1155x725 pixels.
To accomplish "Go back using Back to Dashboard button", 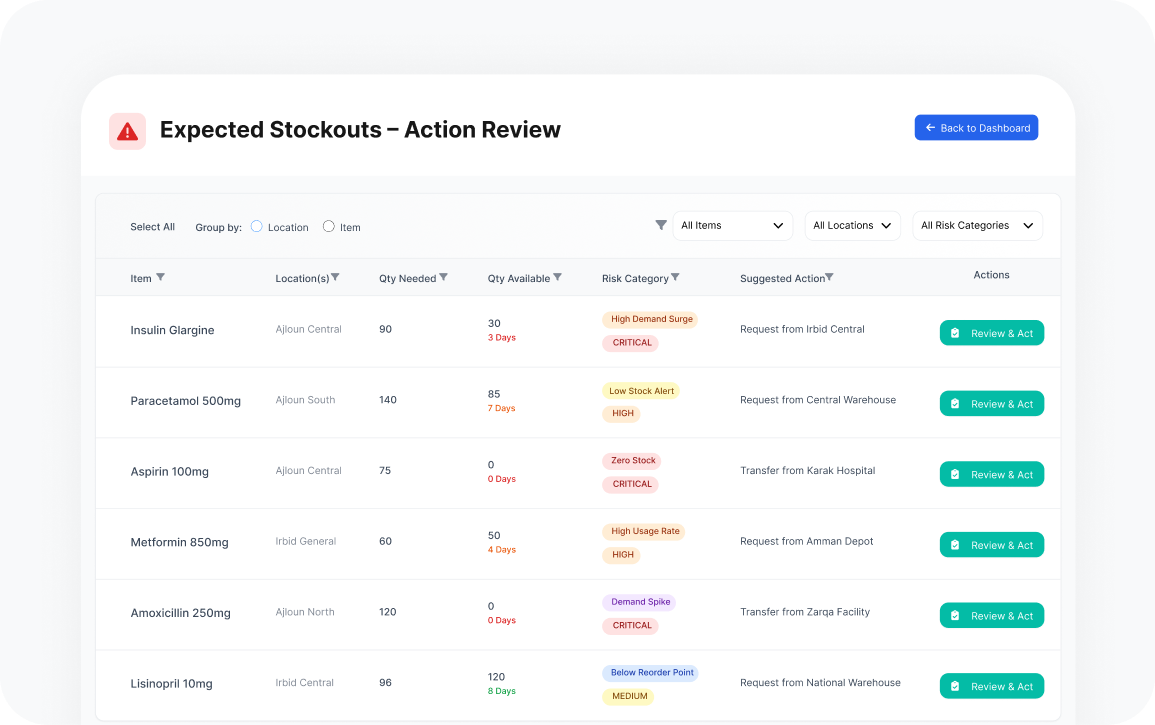I will pos(976,128).
